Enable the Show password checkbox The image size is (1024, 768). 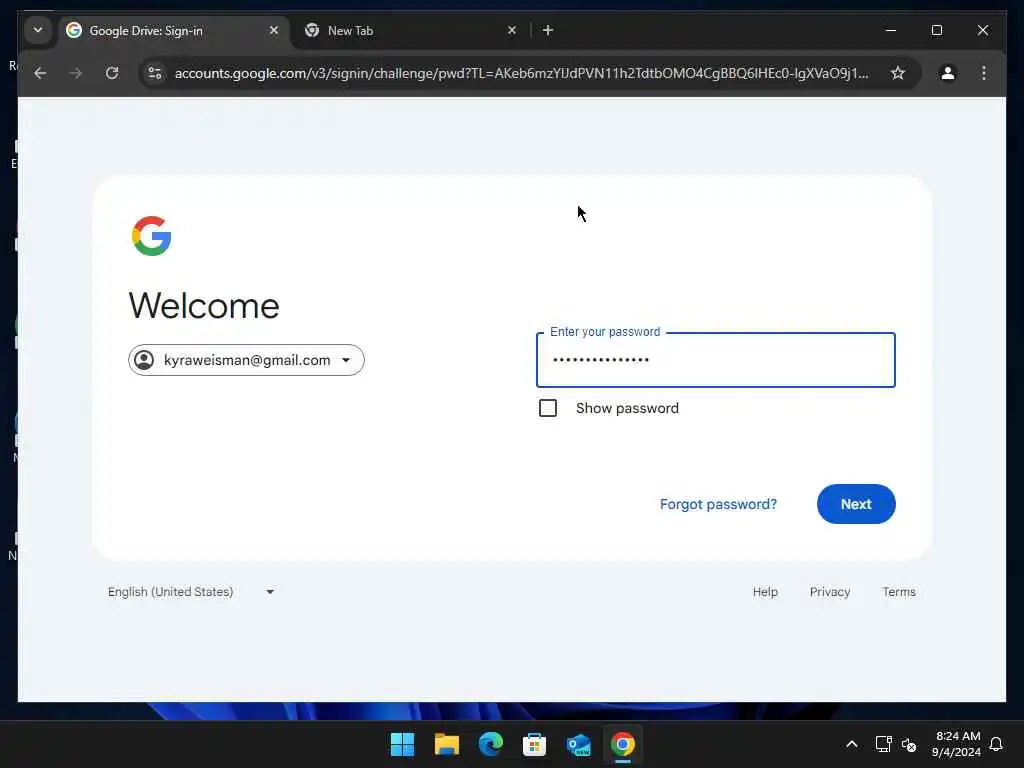point(548,408)
